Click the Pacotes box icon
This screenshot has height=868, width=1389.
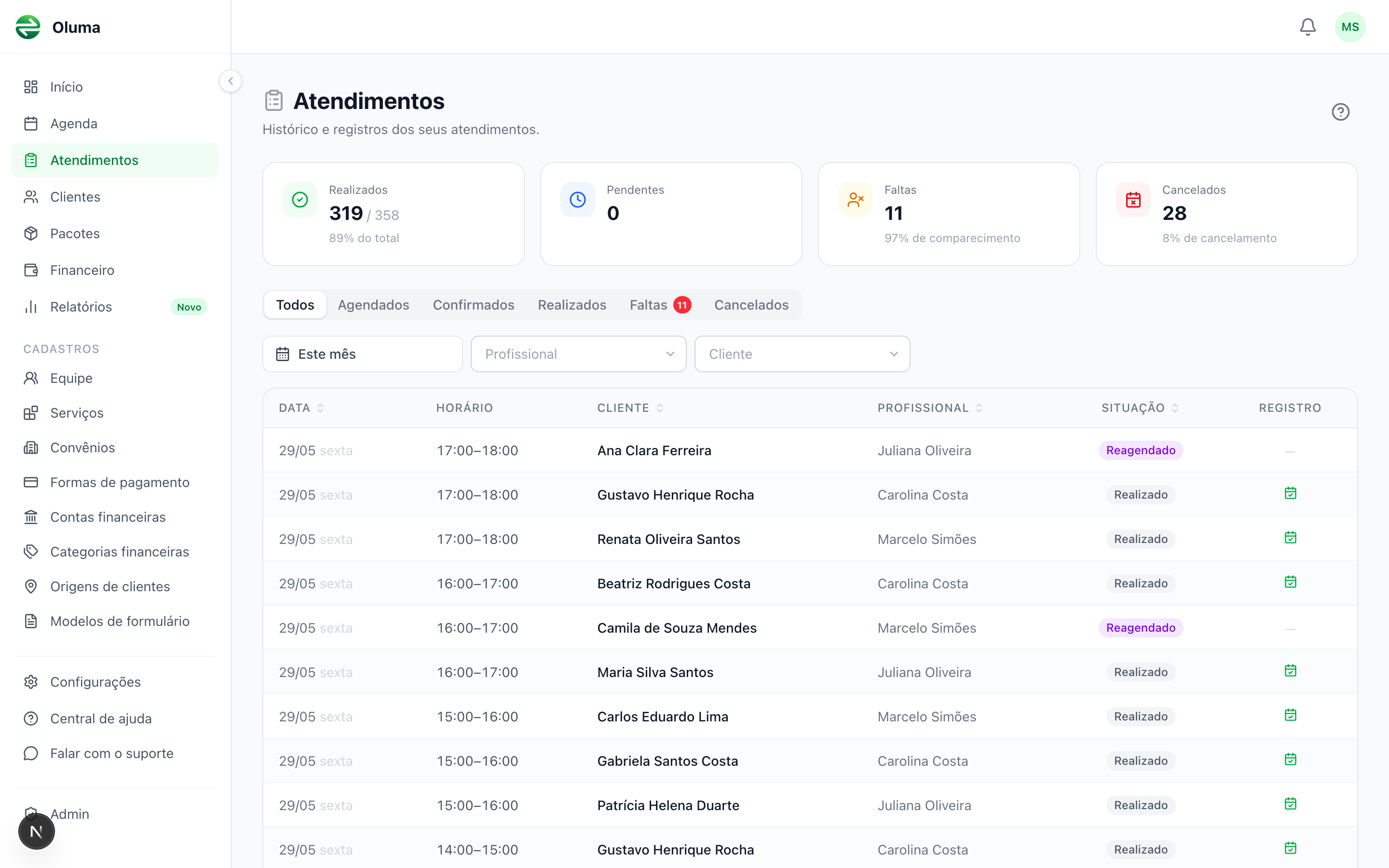point(31,234)
